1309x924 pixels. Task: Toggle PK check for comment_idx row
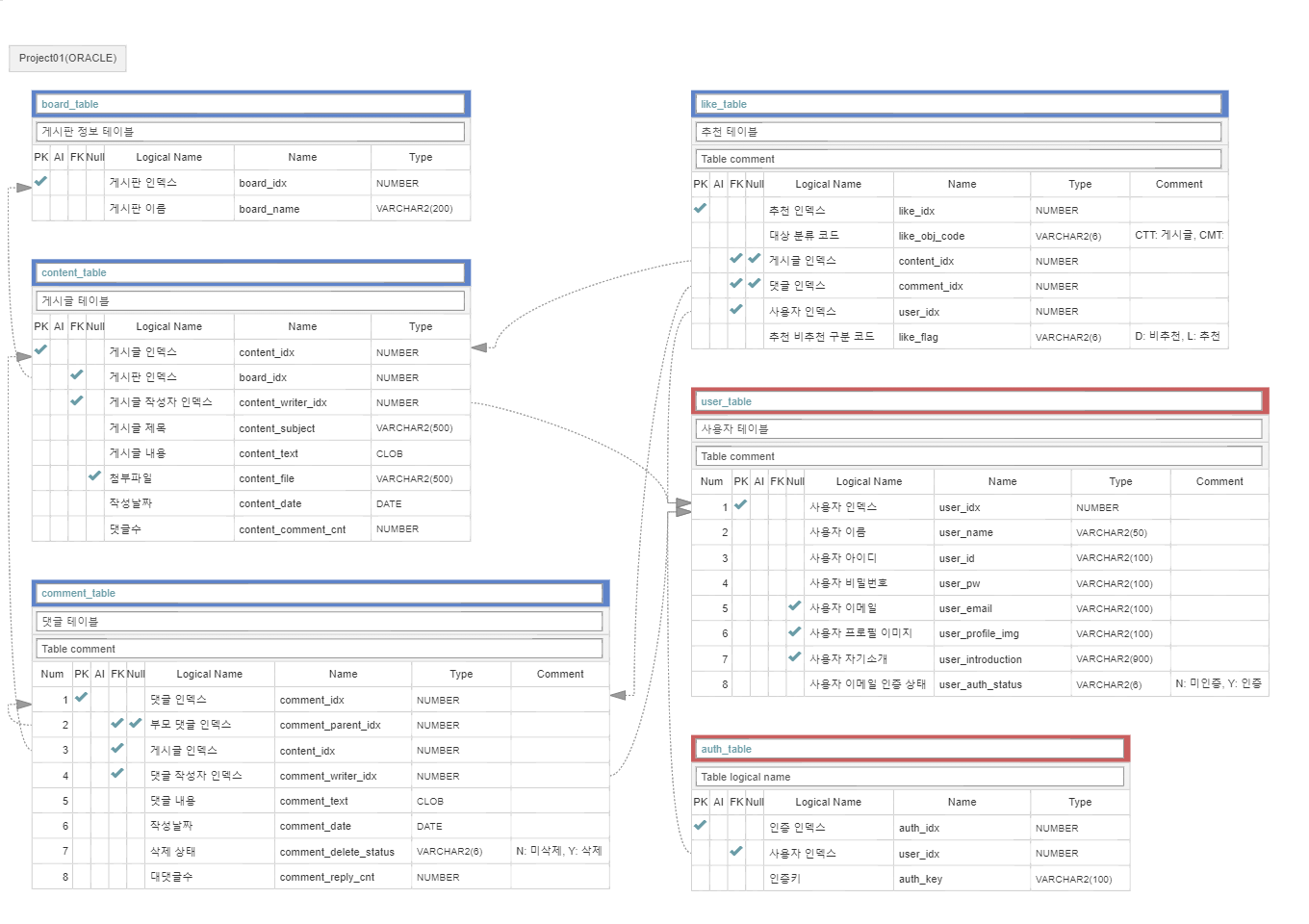pos(81,699)
